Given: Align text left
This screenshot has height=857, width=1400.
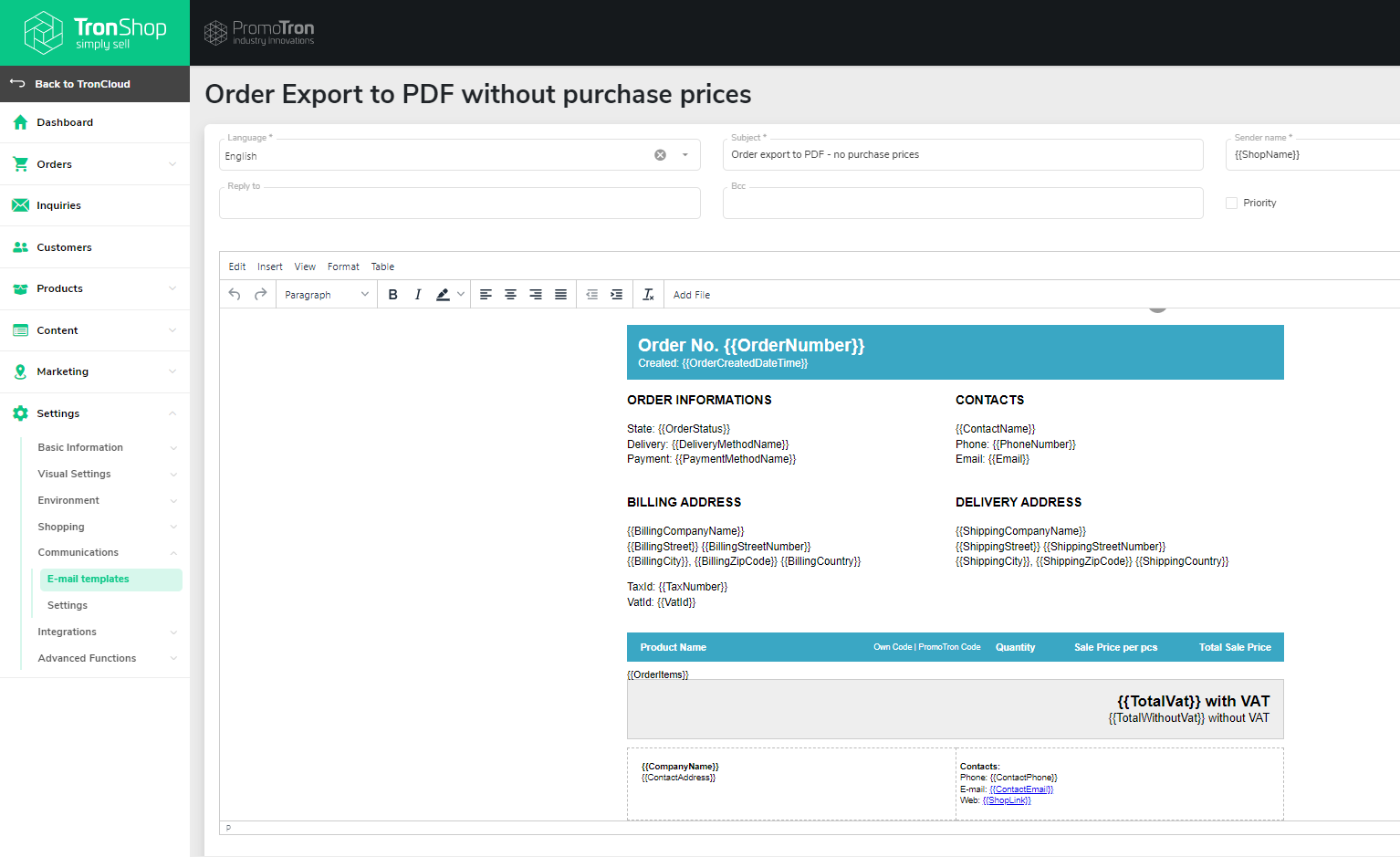Looking at the screenshot, I should click(x=486, y=294).
